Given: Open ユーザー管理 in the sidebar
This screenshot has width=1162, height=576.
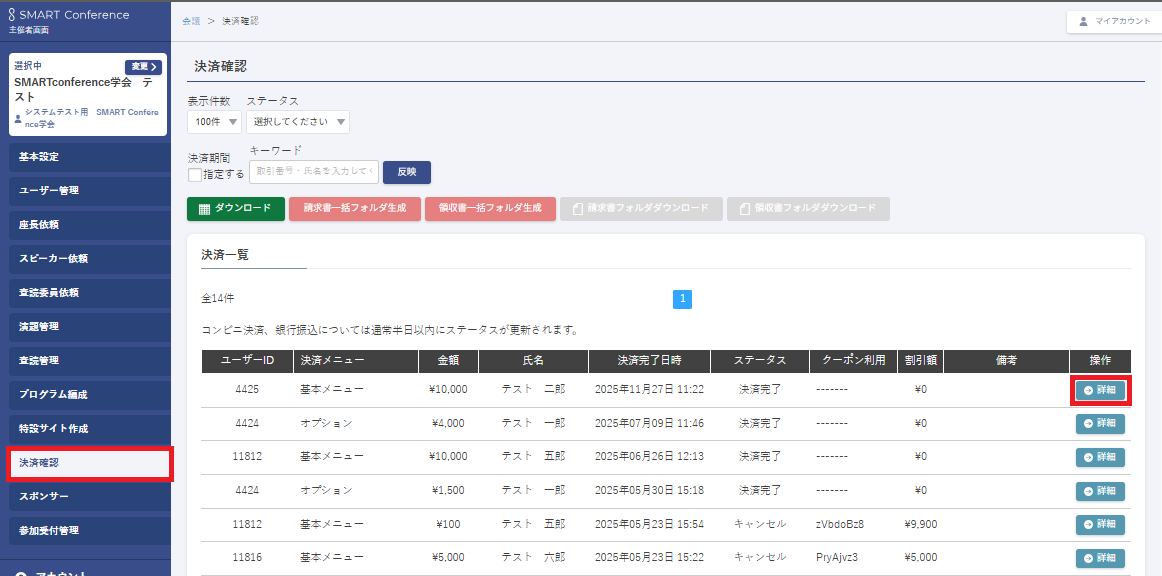Looking at the screenshot, I should click(85, 191).
